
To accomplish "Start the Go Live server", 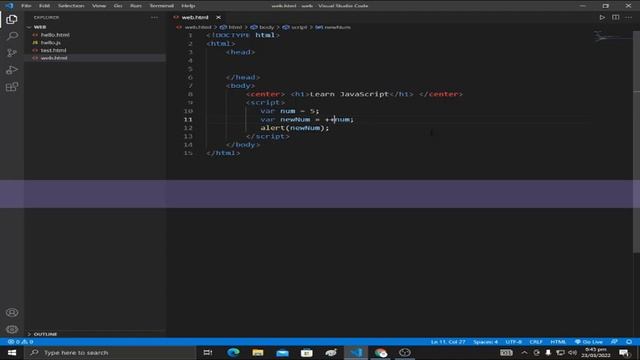I will coord(589,342).
